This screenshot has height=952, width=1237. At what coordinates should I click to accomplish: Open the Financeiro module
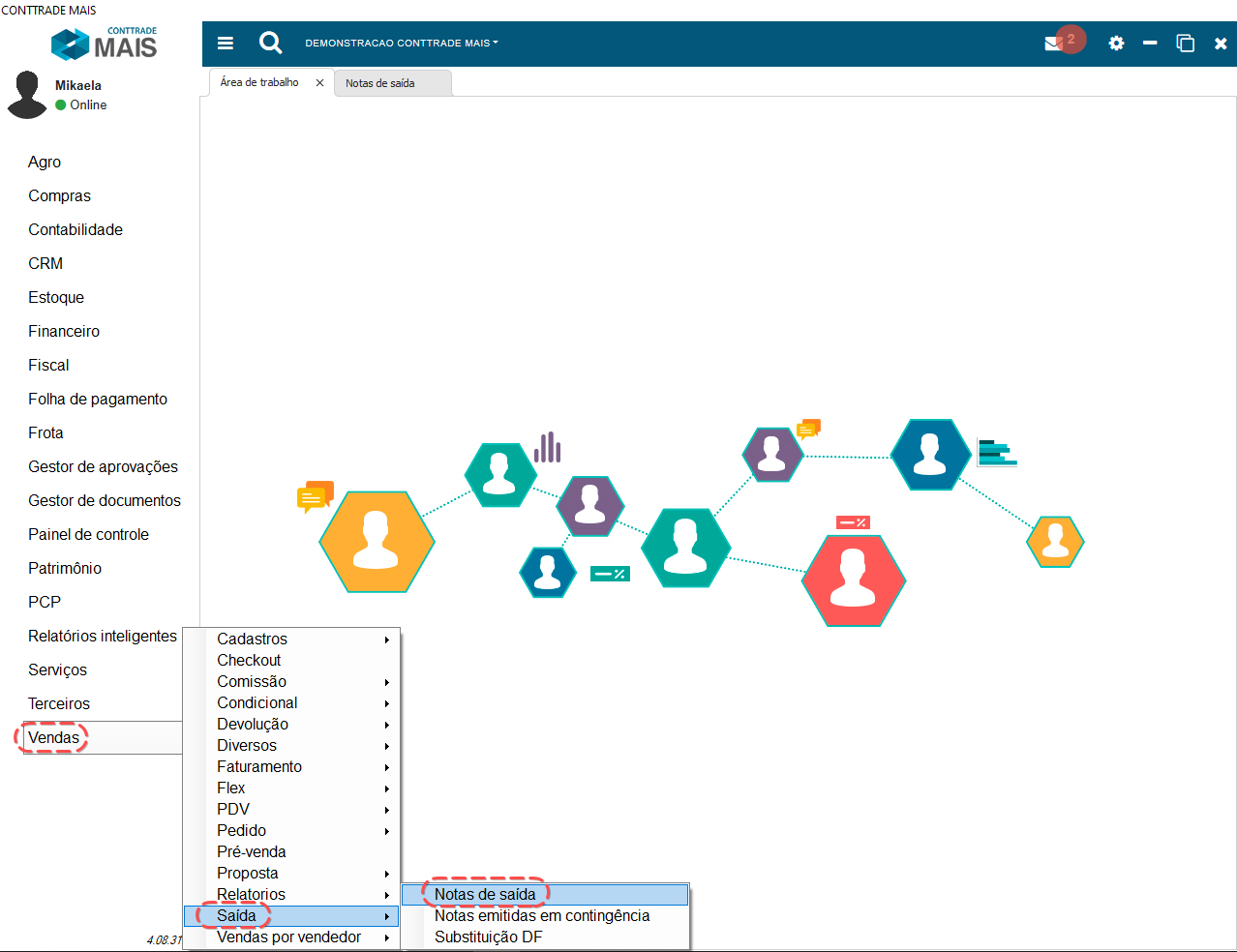[64, 331]
